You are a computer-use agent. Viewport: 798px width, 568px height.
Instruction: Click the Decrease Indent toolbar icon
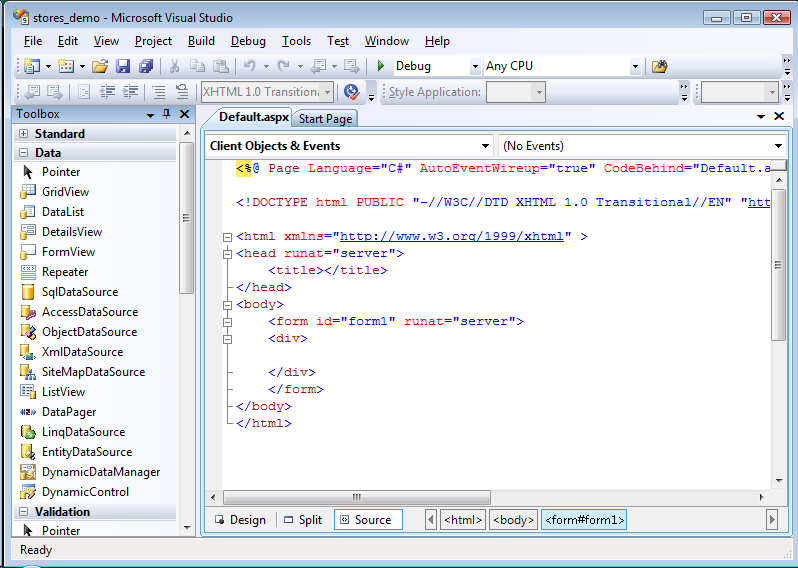coord(107,92)
